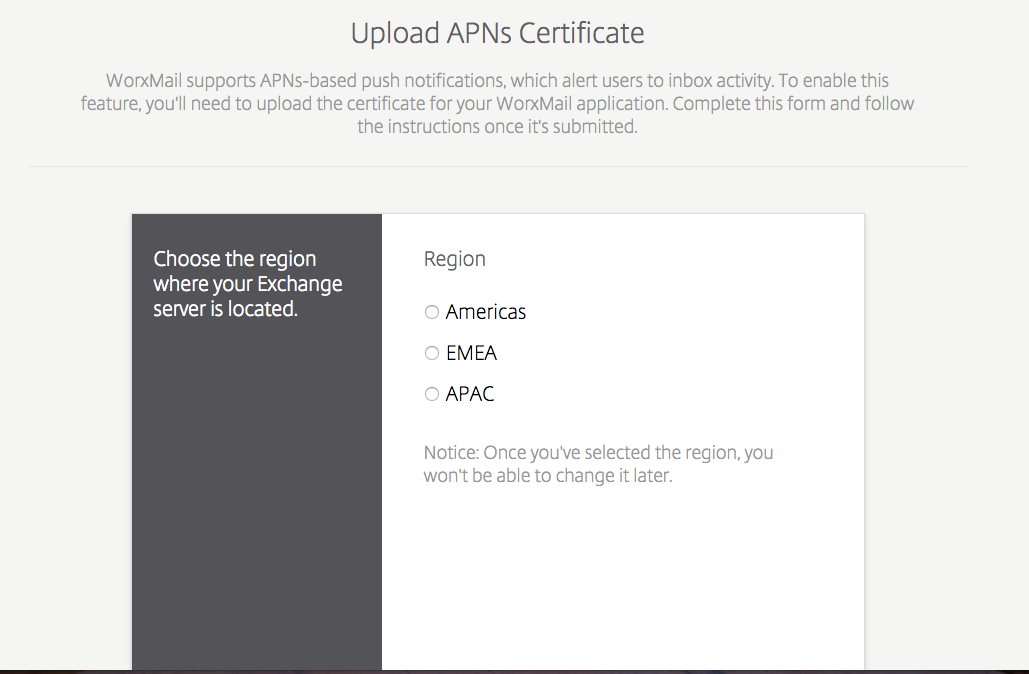This screenshot has width=1029, height=674.
Task: Click "won't be able to change it later" text
Action: point(548,476)
